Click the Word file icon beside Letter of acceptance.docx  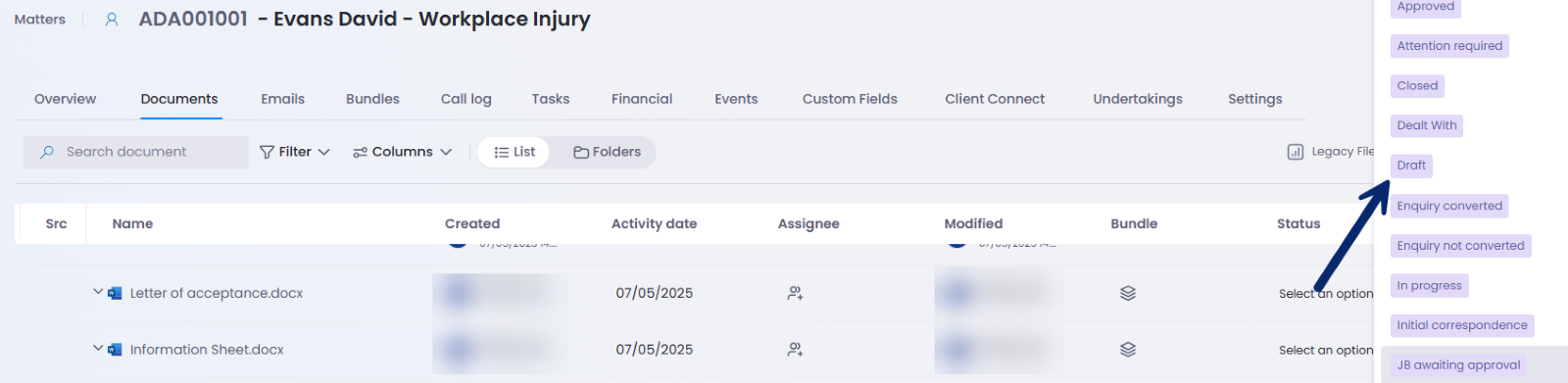[x=115, y=293]
